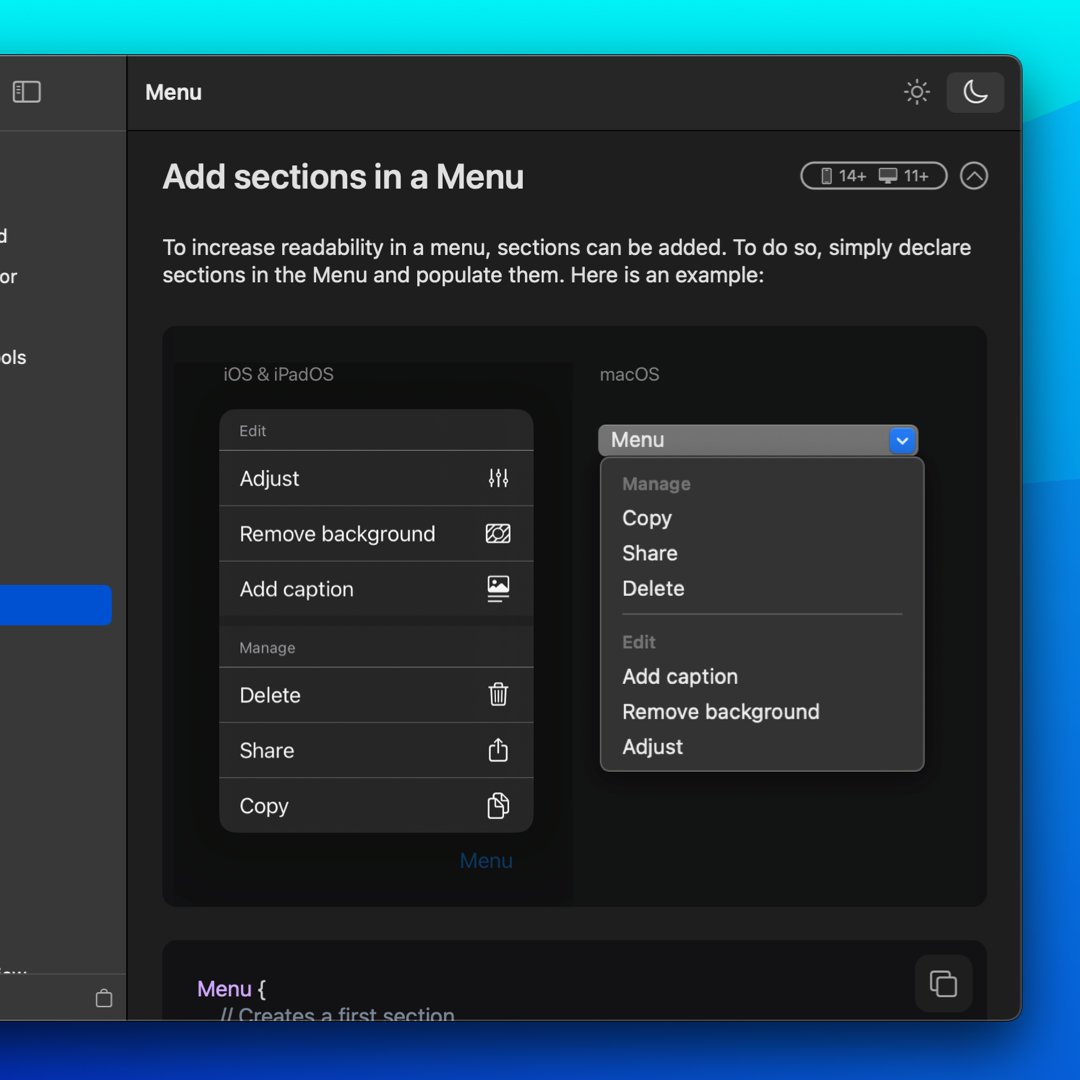Toggle the sidebar panel icon
This screenshot has width=1080, height=1080.
[27, 92]
